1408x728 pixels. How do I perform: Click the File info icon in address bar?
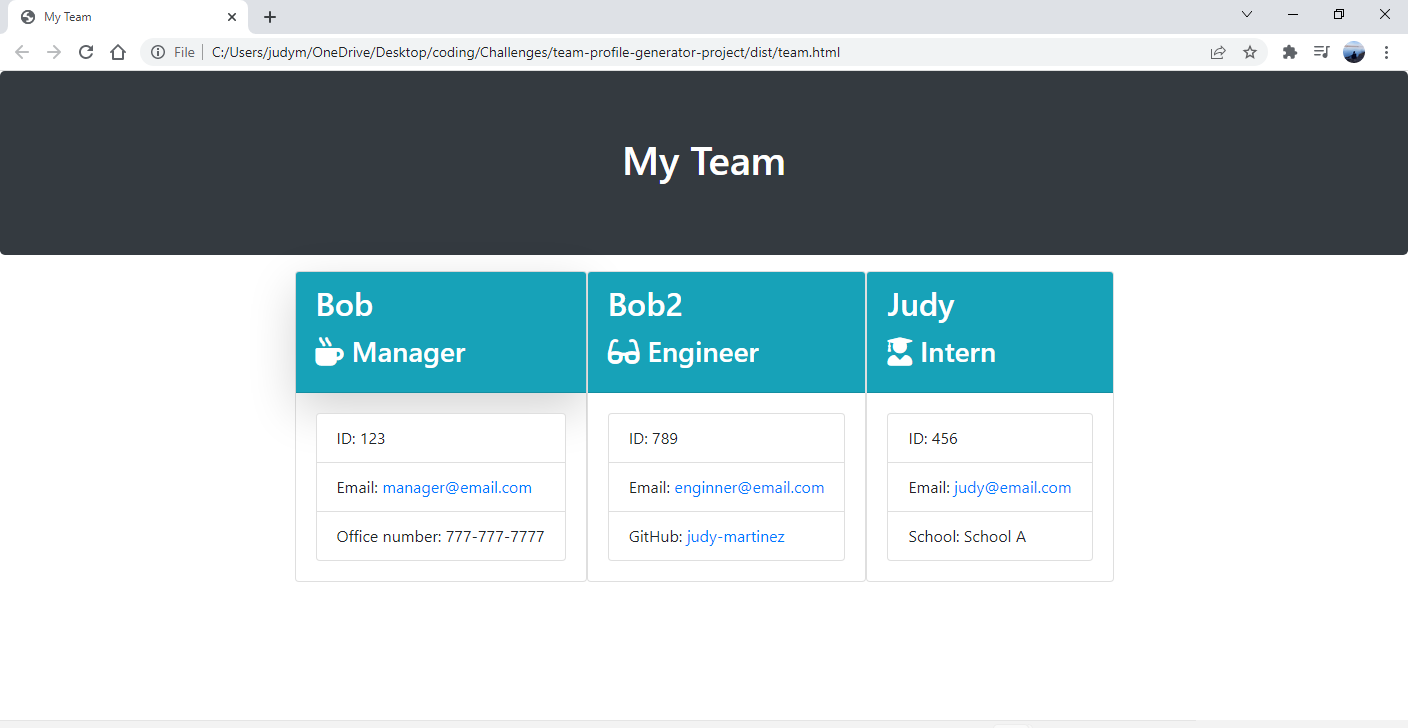(184, 51)
